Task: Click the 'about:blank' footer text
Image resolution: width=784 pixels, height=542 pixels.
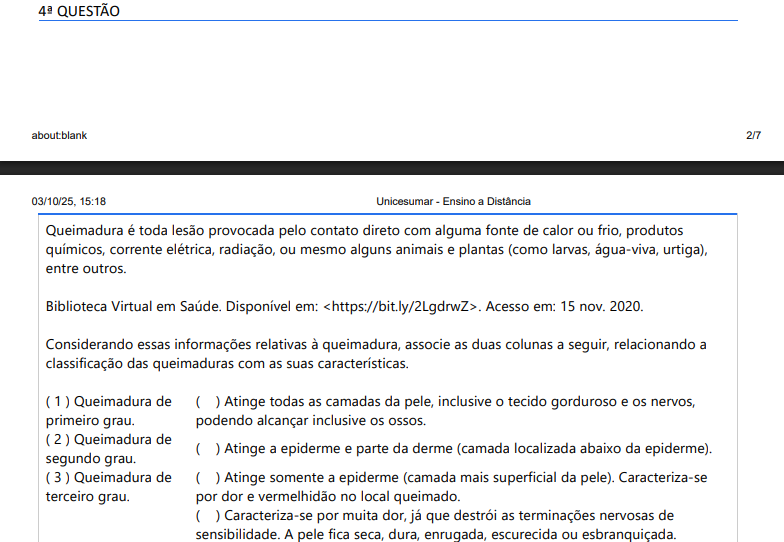Action: pyautogui.click(x=59, y=135)
